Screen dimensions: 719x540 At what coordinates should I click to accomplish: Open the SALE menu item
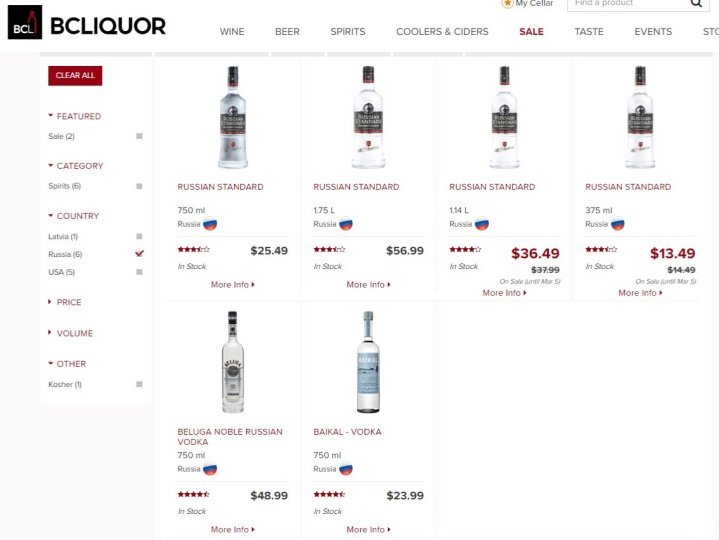[531, 32]
